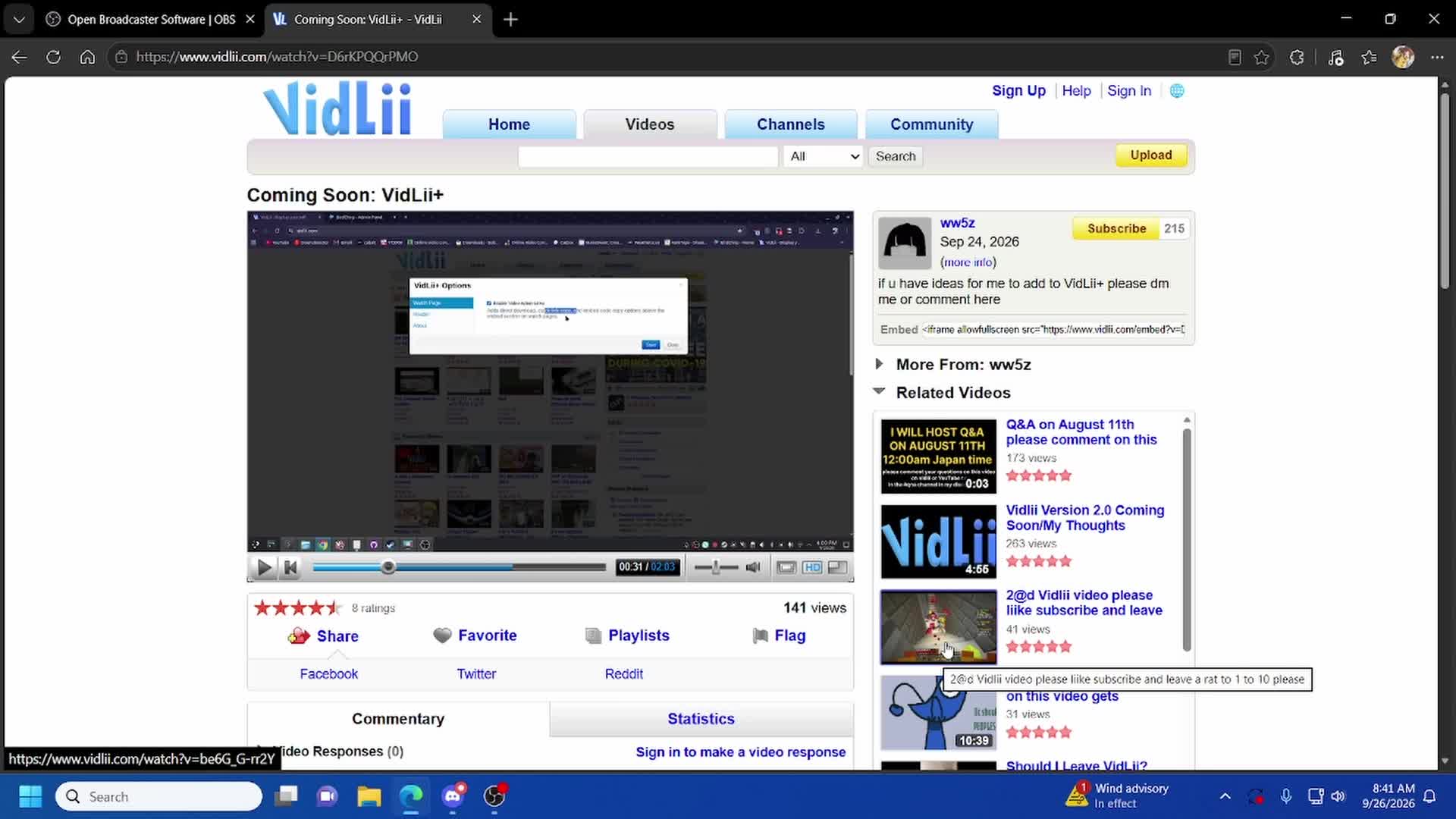Open the Home navigation tab
Screen dimensions: 1456x819
coord(509,124)
